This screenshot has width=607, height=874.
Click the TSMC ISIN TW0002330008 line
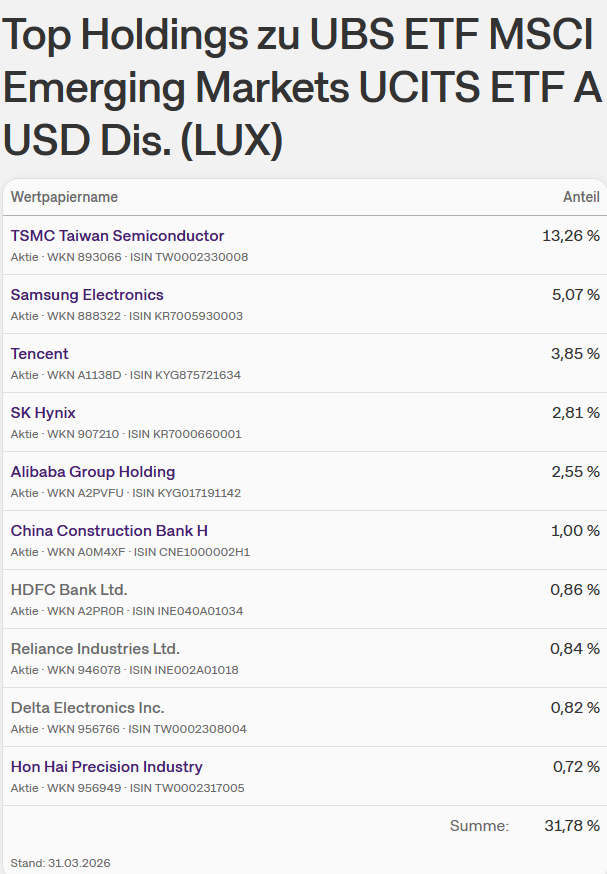click(129, 257)
